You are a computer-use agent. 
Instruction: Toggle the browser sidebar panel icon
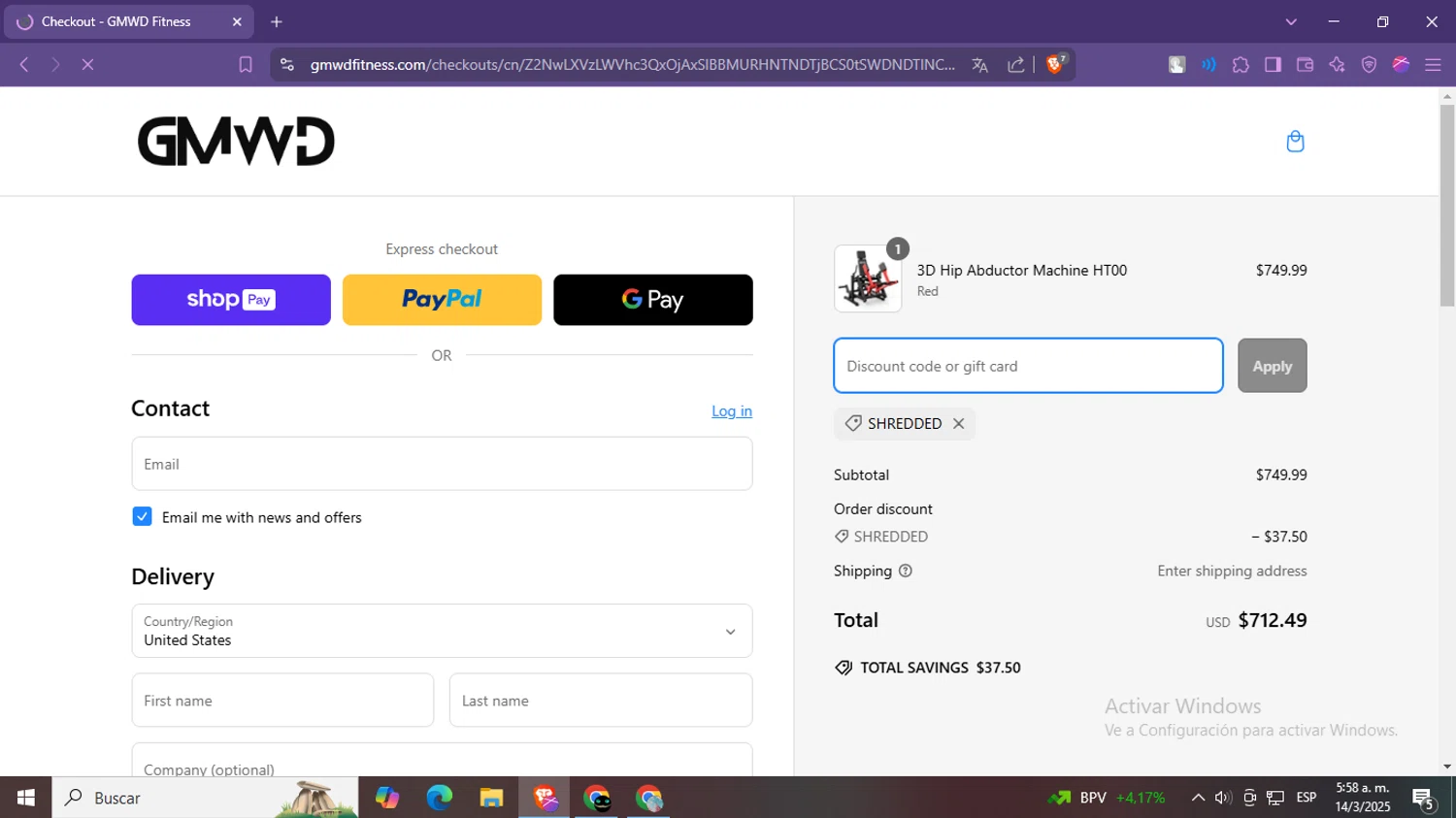[x=1273, y=65]
